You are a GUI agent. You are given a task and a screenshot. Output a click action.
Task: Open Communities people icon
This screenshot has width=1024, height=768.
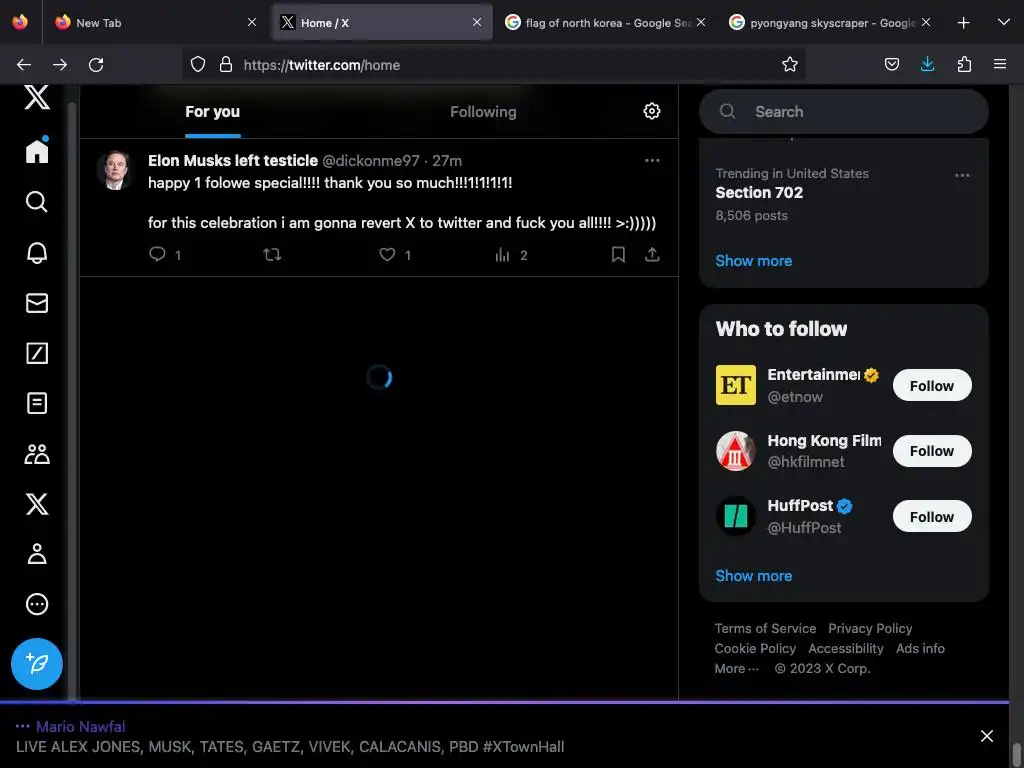[37, 454]
